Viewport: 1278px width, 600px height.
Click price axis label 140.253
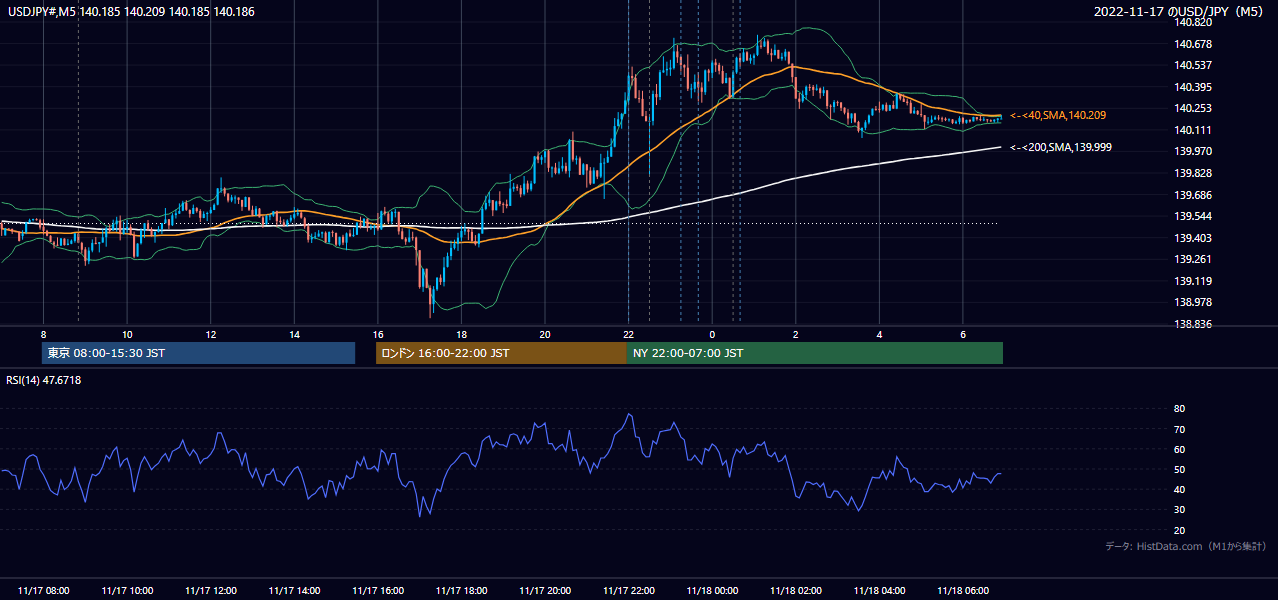click(1194, 109)
